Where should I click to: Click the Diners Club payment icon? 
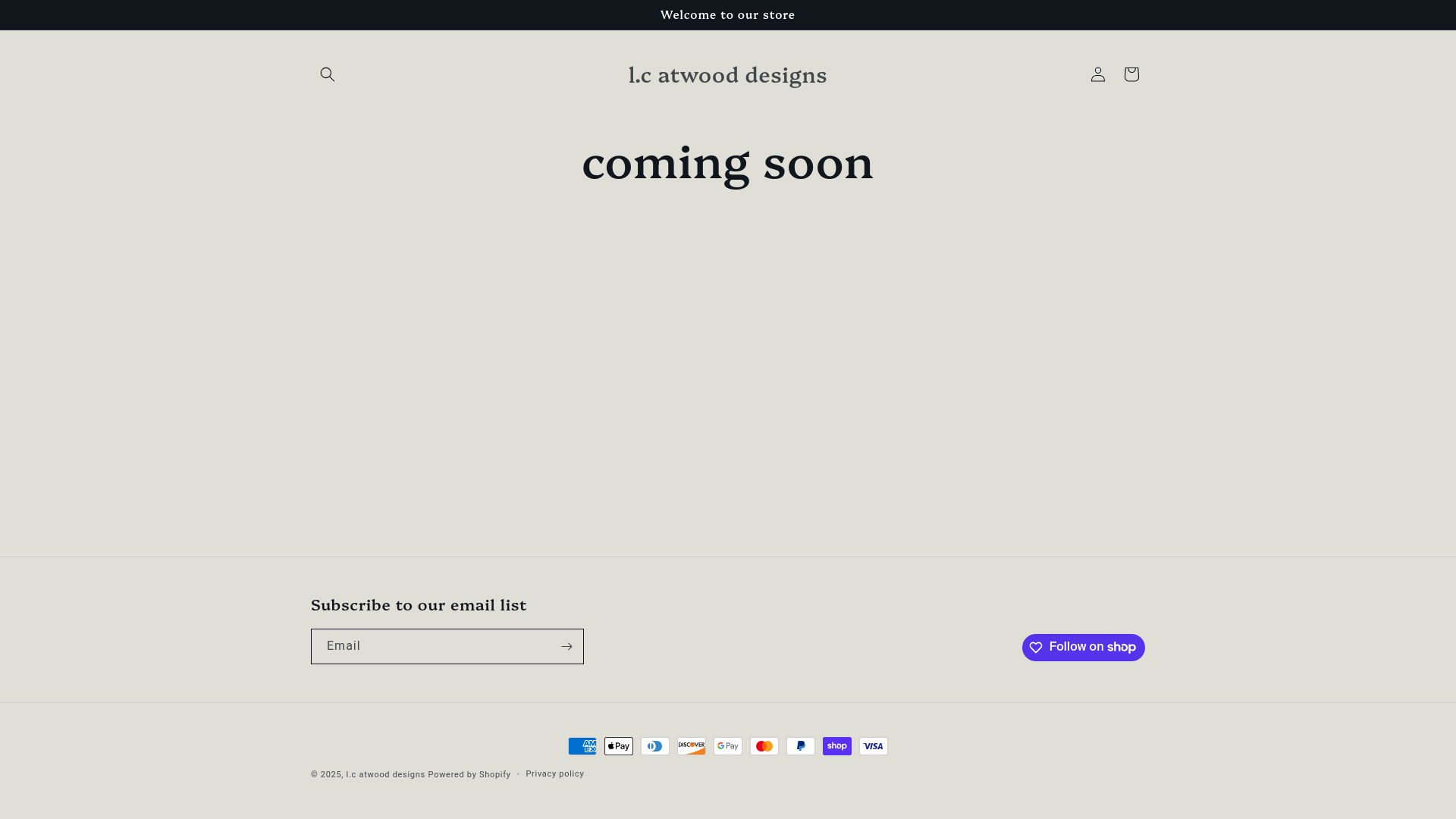click(x=655, y=746)
